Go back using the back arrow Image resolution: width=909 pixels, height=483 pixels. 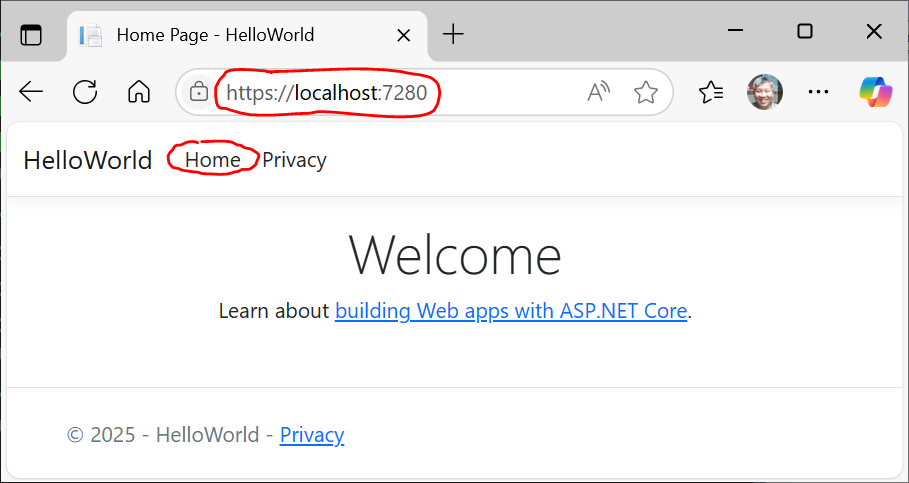pos(31,93)
